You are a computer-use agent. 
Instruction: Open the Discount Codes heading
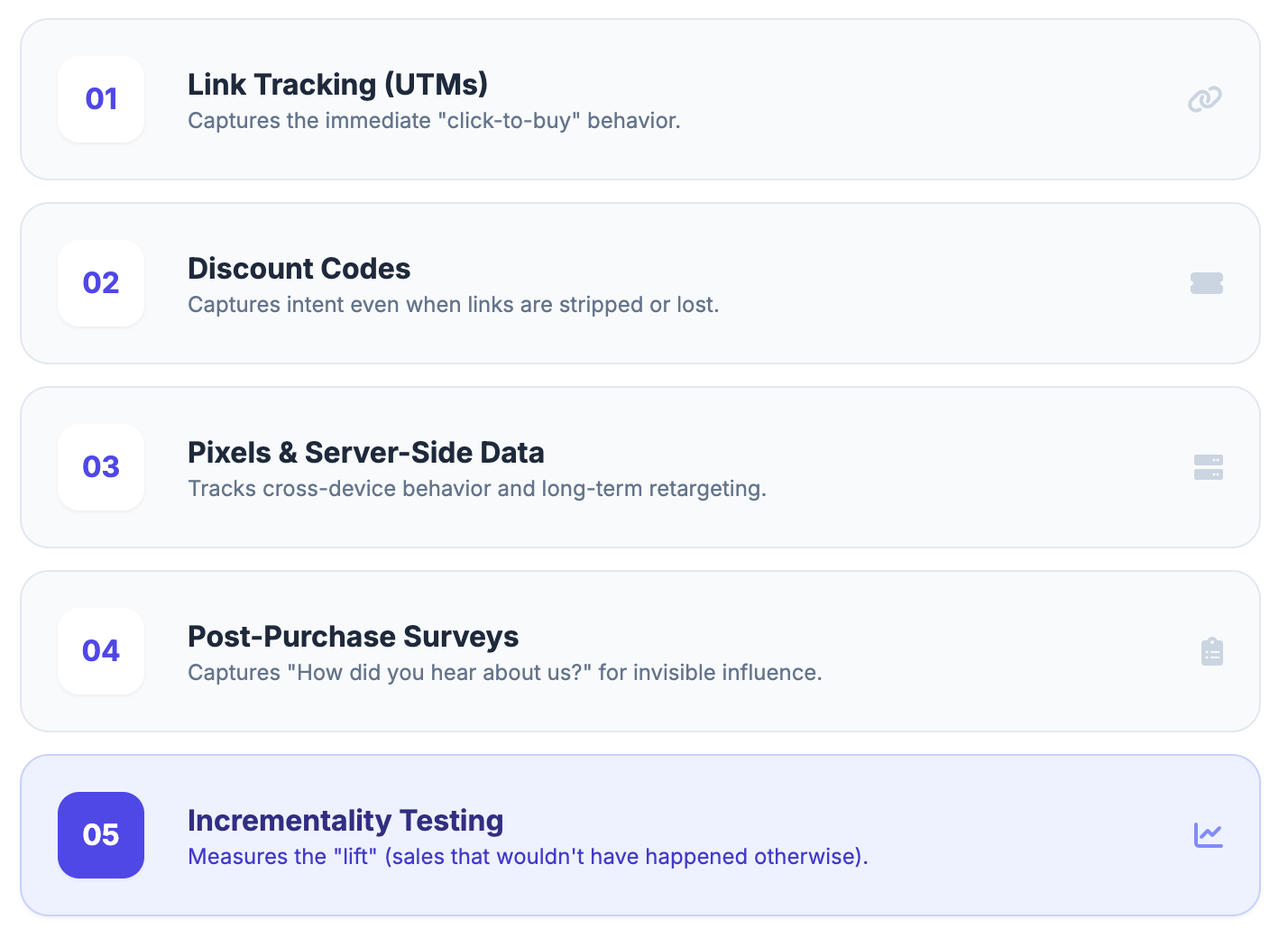pos(299,269)
